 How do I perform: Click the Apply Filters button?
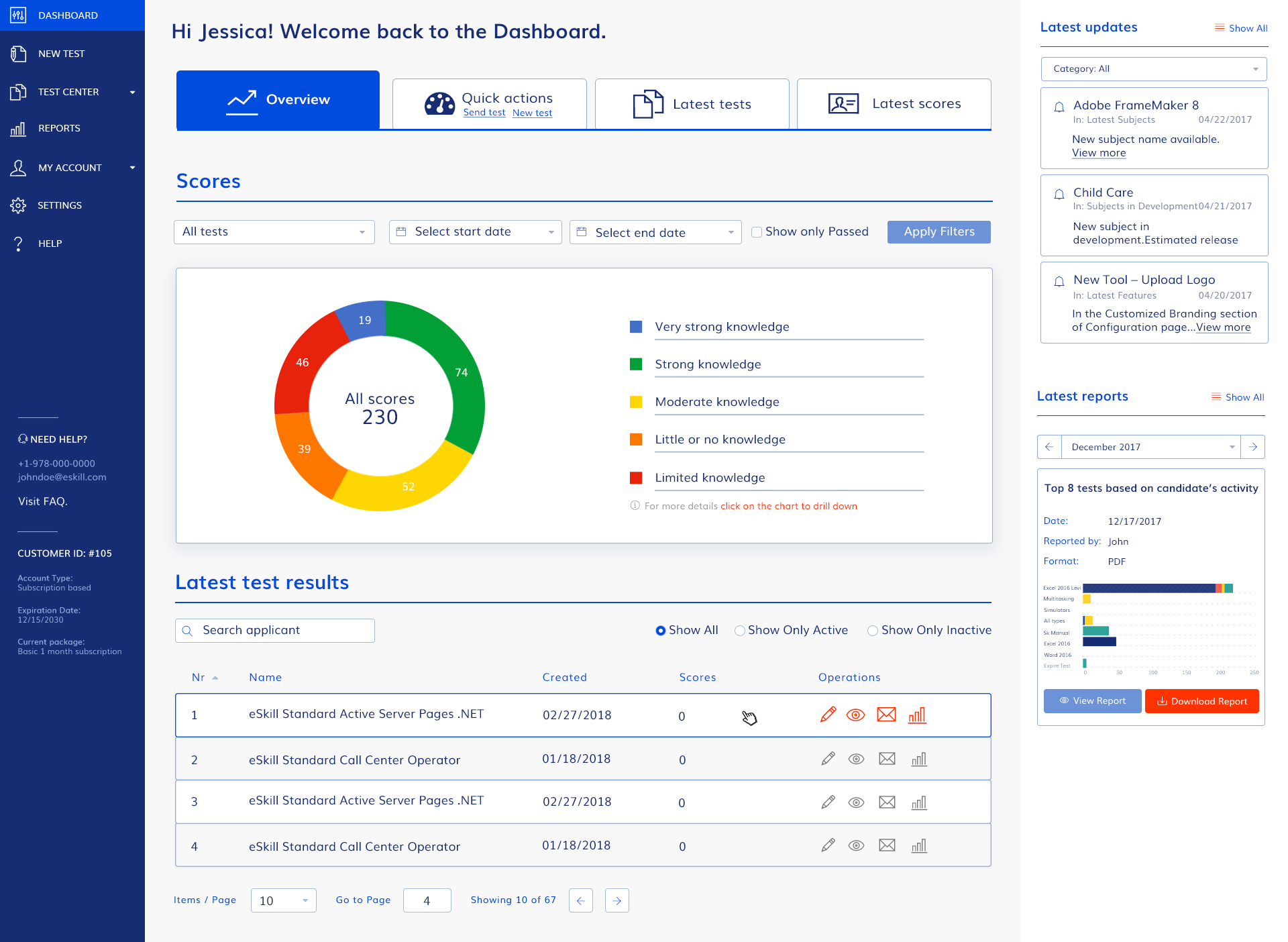(x=938, y=232)
